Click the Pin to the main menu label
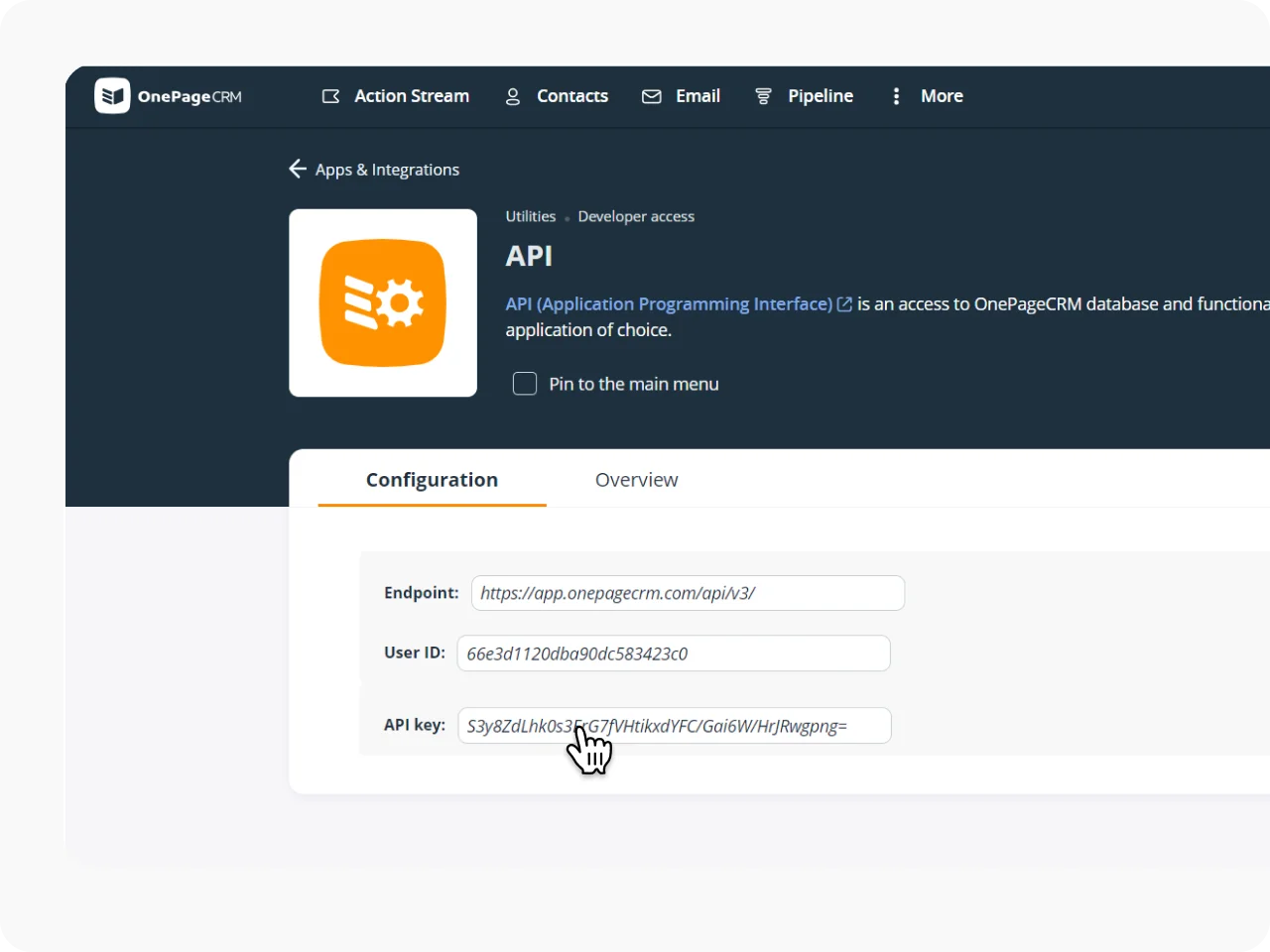The image size is (1270, 952). [634, 384]
